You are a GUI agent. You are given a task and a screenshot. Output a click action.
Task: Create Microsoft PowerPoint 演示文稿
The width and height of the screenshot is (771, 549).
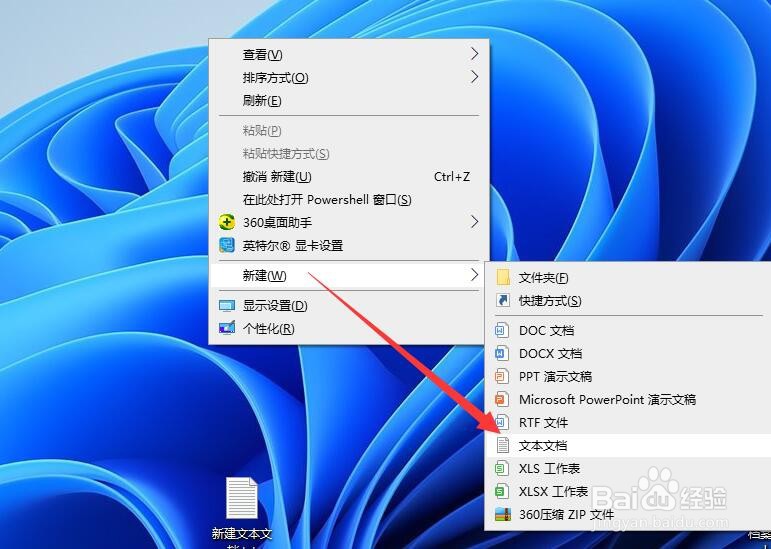[628, 400]
